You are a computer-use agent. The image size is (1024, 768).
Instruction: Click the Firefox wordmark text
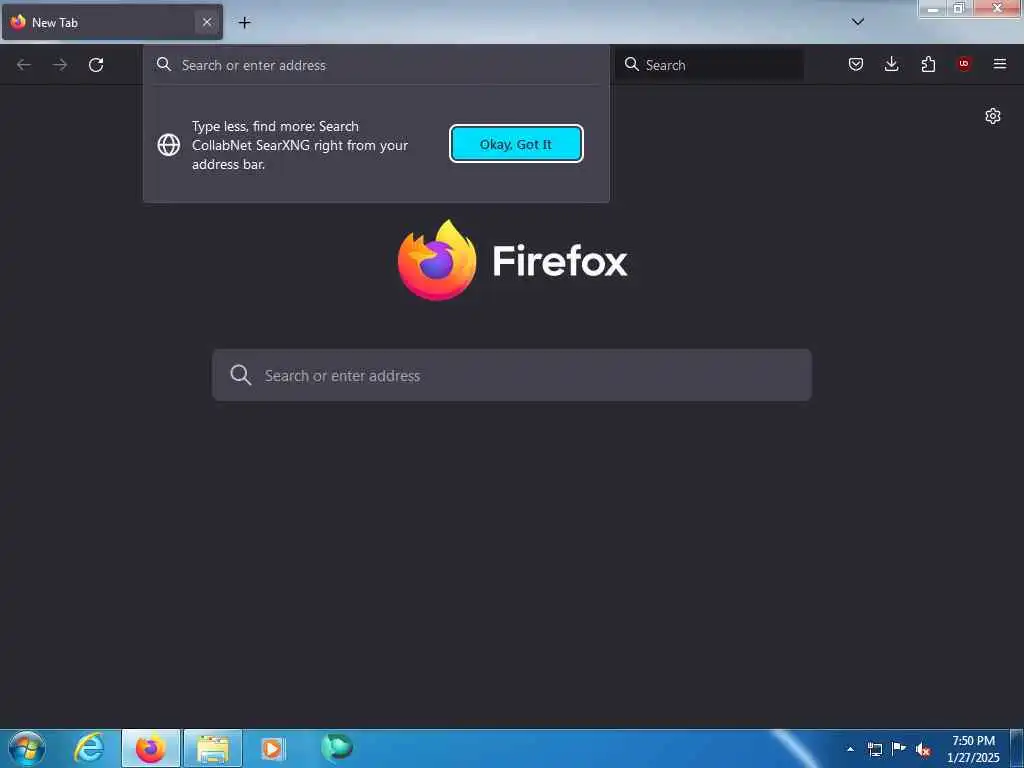click(x=560, y=261)
